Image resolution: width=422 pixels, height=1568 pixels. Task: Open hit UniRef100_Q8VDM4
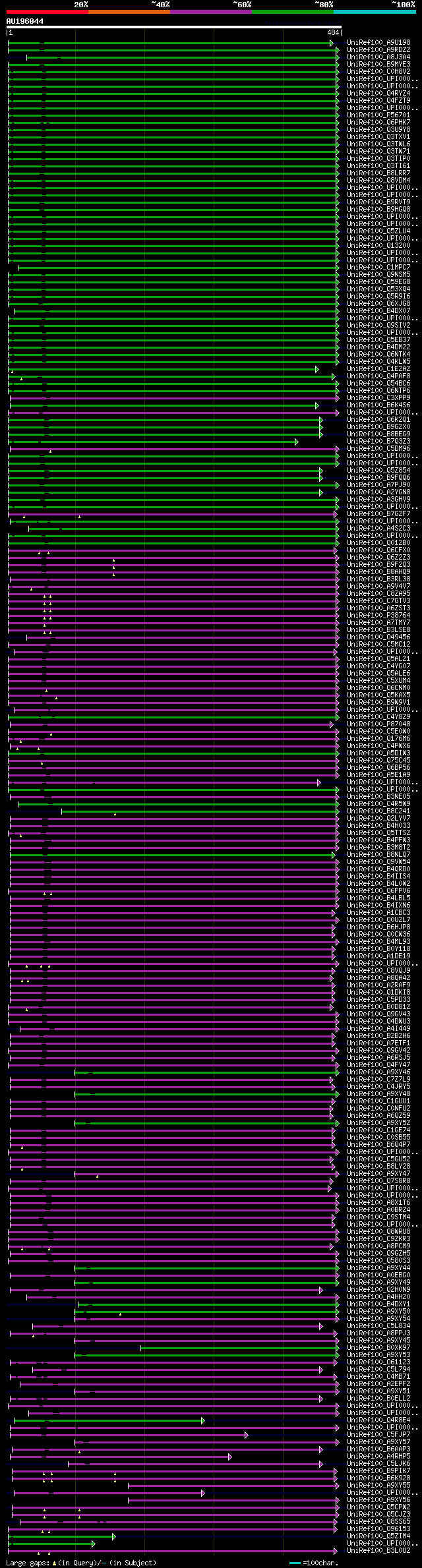tap(378, 181)
